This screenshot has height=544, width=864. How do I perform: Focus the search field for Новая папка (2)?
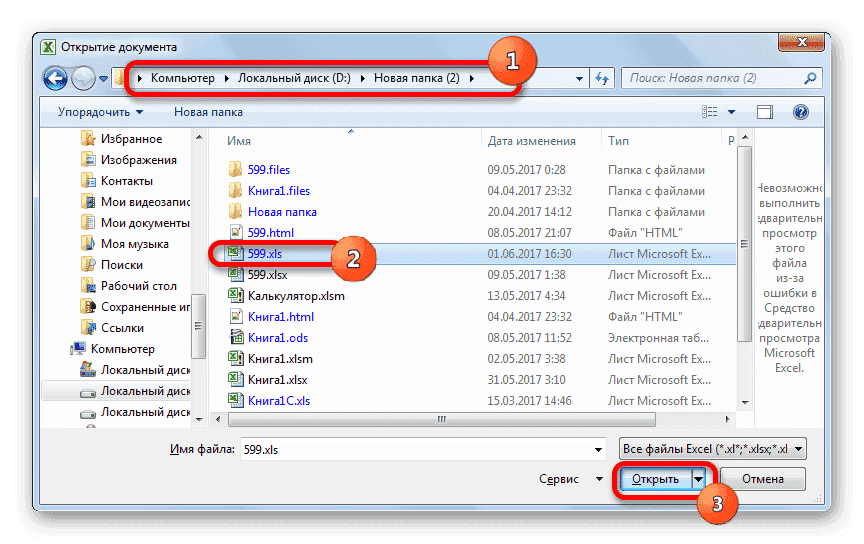pos(721,78)
